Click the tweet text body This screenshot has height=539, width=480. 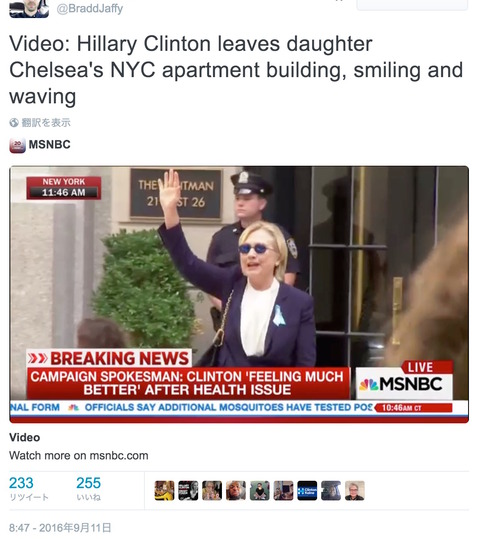click(x=236, y=70)
